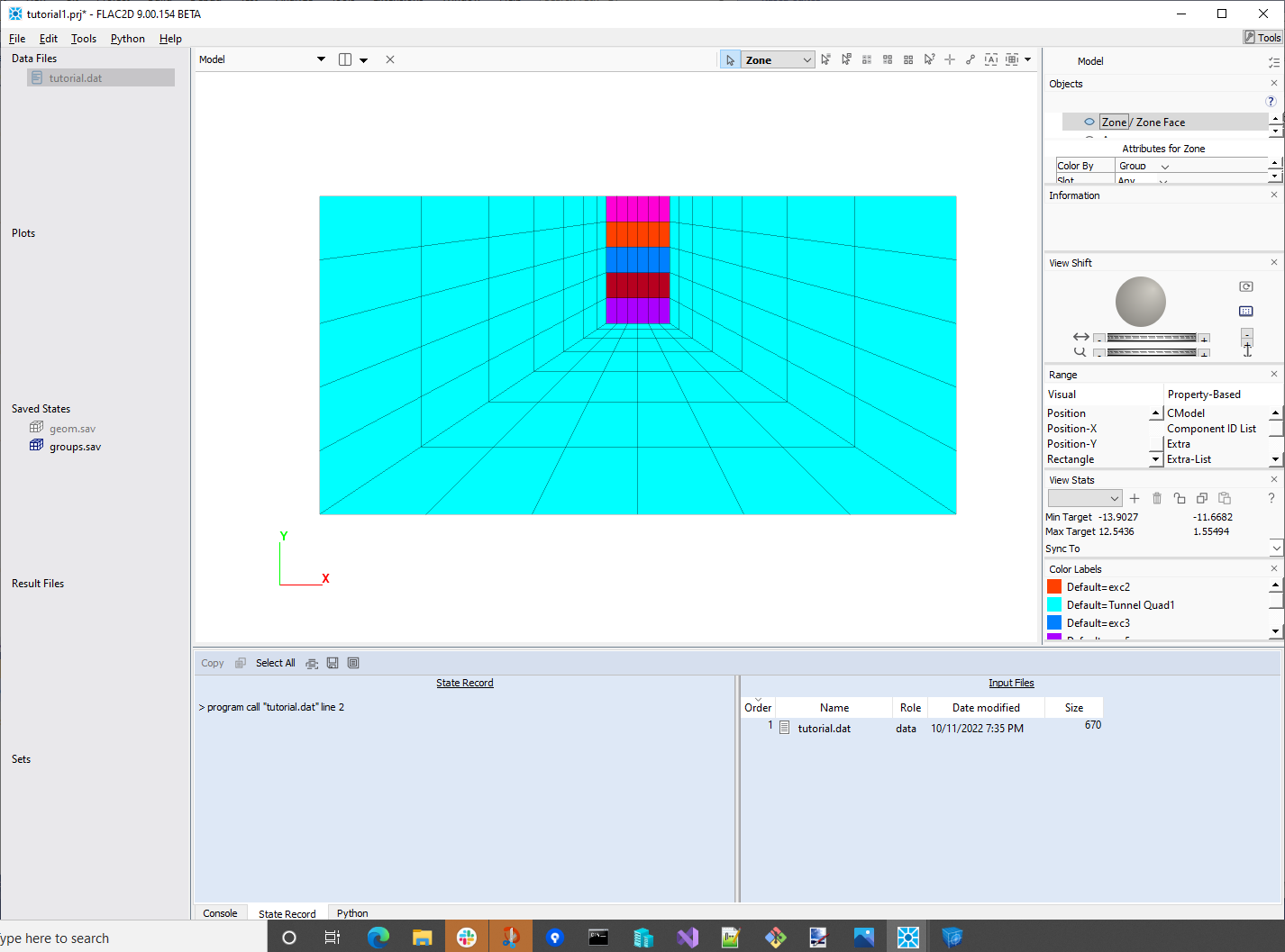Toggle visibility eye for Zone object
Screen dimensions: 1285x952
pos(1089,122)
